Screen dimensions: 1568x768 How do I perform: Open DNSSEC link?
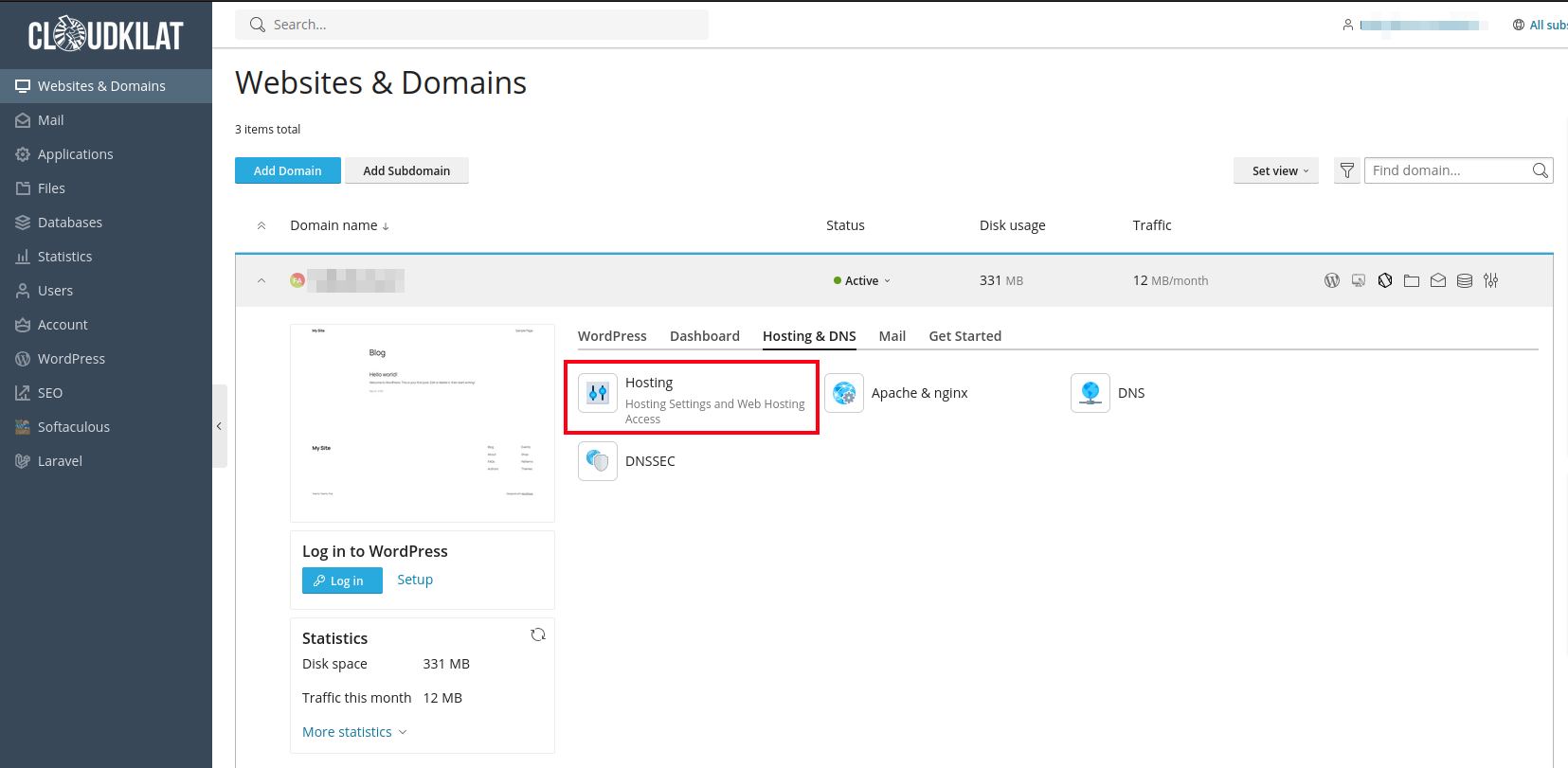coord(650,461)
